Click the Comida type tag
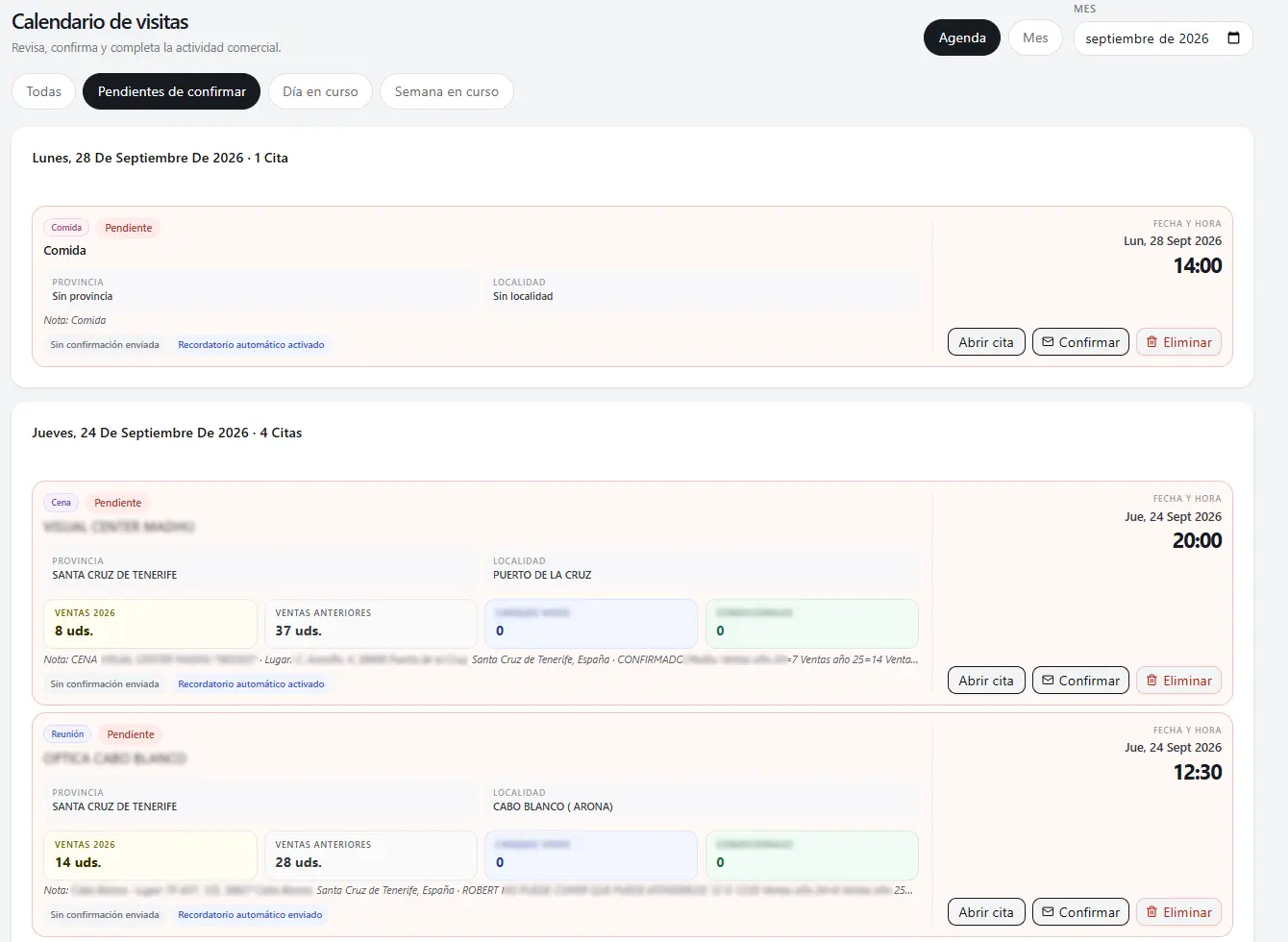This screenshot has width=1288, height=942. click(66, 228)
